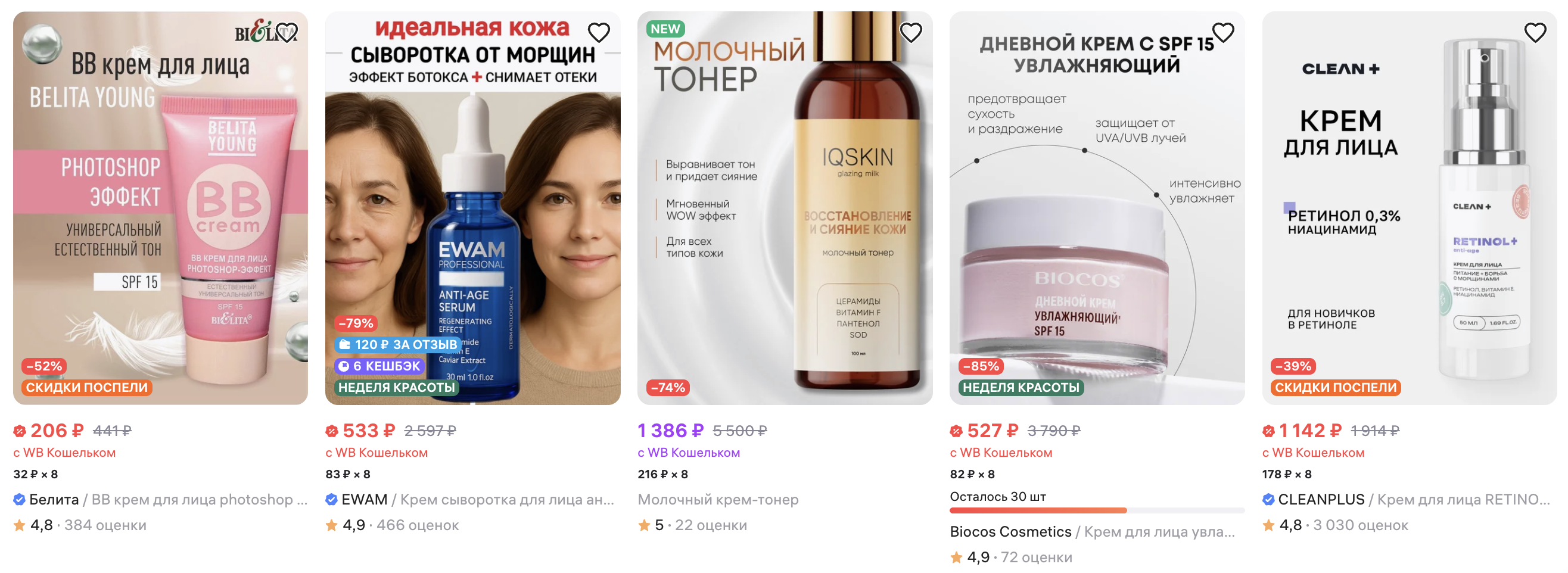Click СКИДКИ ПОСПЕЛИ tag on CLEAN+ cream
Screen dimensions: 1568x573
[x=1336, y=388]
